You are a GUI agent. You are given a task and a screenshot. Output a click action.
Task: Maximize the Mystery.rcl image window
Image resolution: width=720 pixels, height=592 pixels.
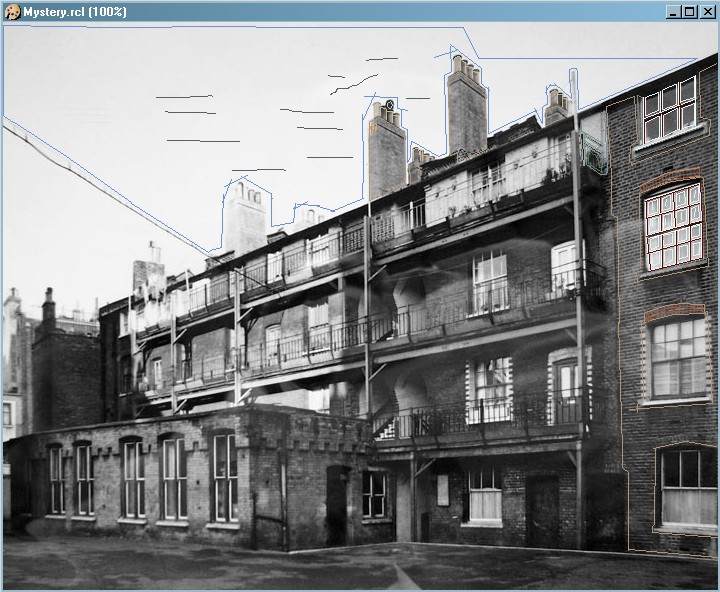(x=689, y=12)
